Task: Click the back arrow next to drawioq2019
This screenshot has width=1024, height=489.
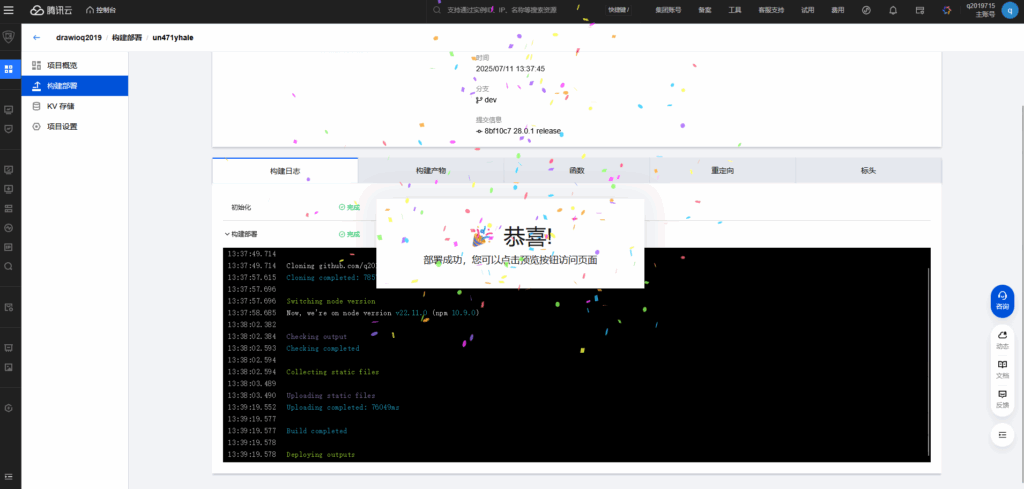Action: click(x=37, y=37)
